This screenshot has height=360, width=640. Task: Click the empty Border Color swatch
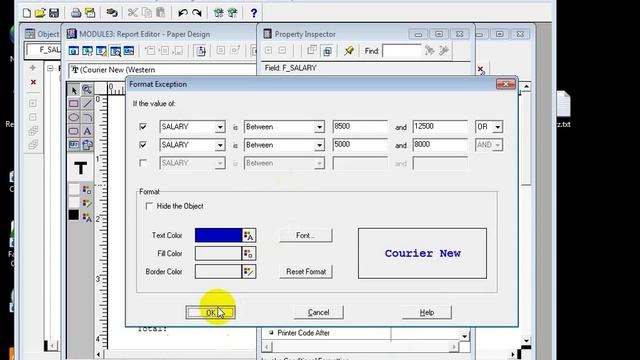point(218,271)
